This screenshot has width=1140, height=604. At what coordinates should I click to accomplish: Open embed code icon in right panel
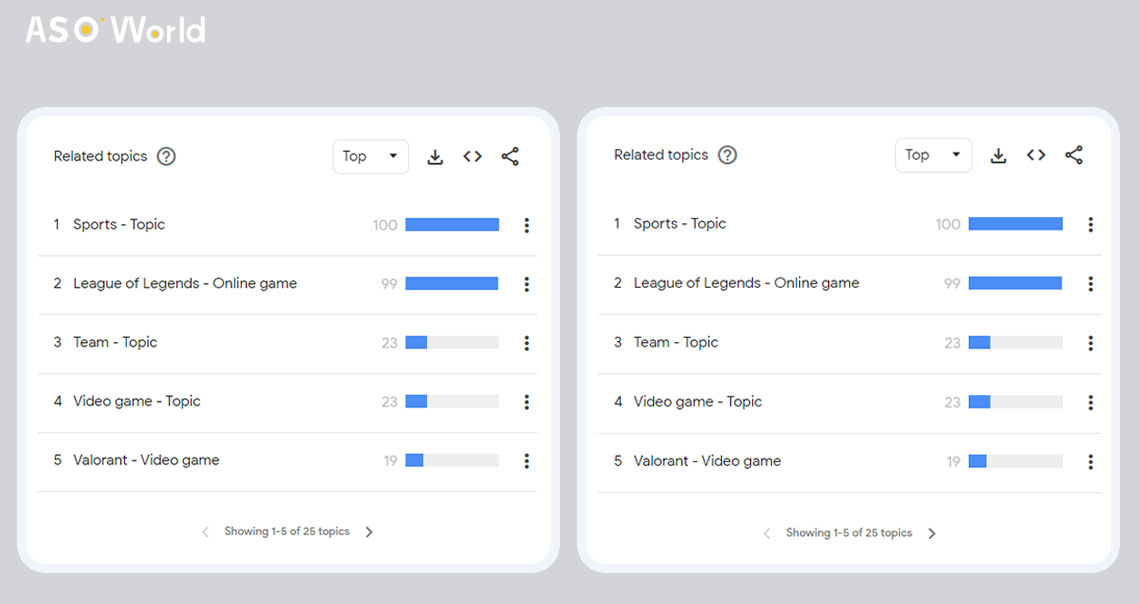tap(1036, 155)
